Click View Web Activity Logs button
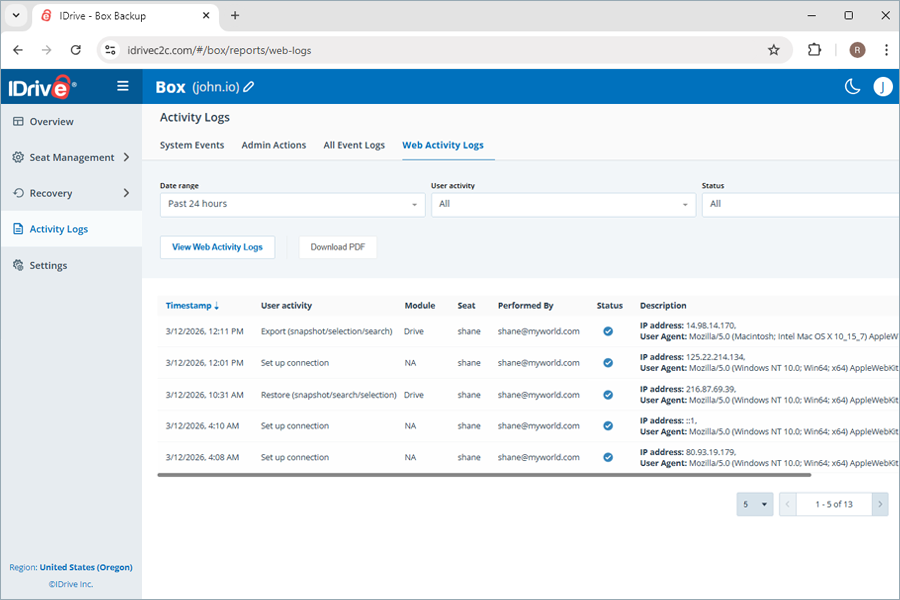This screenshot has width=900, height=600. [x=217, y=247]
